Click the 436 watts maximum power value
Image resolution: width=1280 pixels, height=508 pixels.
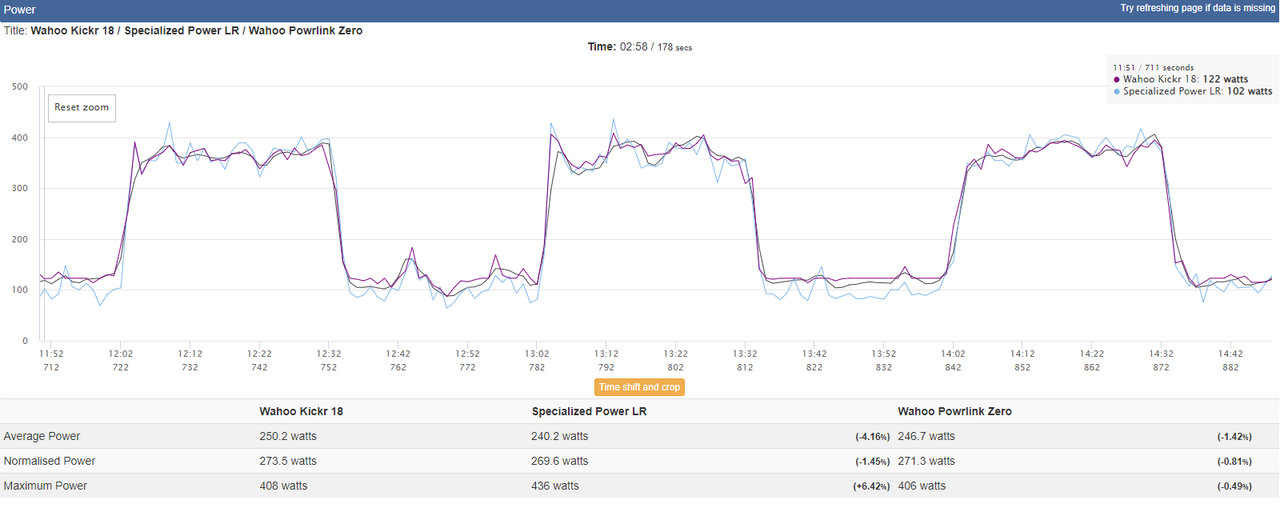point(555,486)
